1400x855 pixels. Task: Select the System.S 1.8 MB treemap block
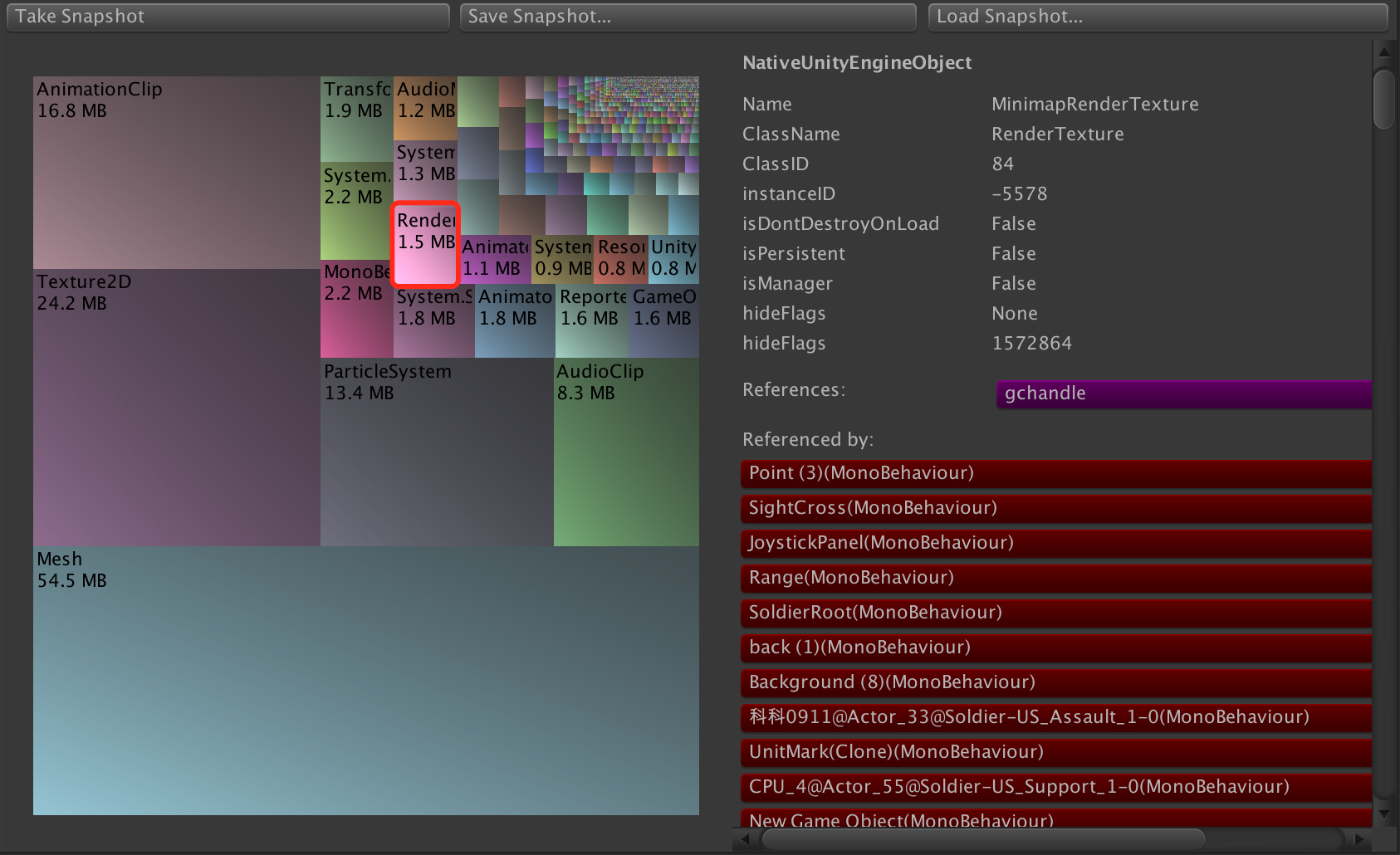434,321
